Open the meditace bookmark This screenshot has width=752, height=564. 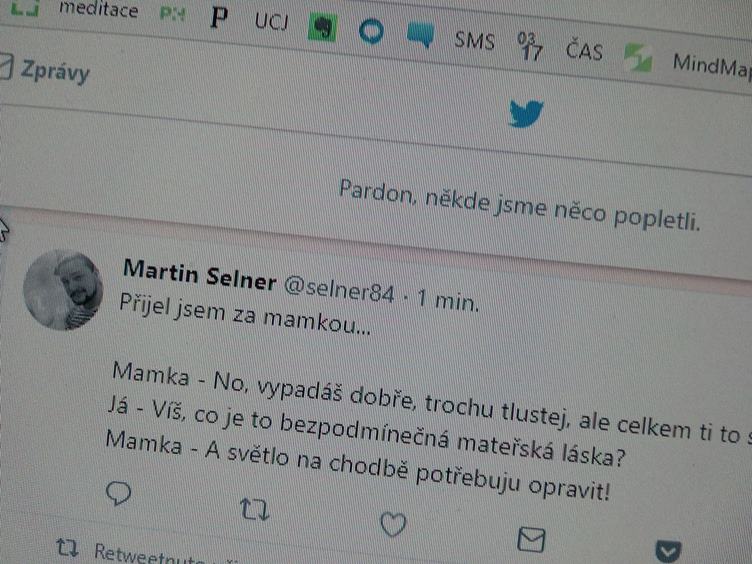click(x=98, y=9)
